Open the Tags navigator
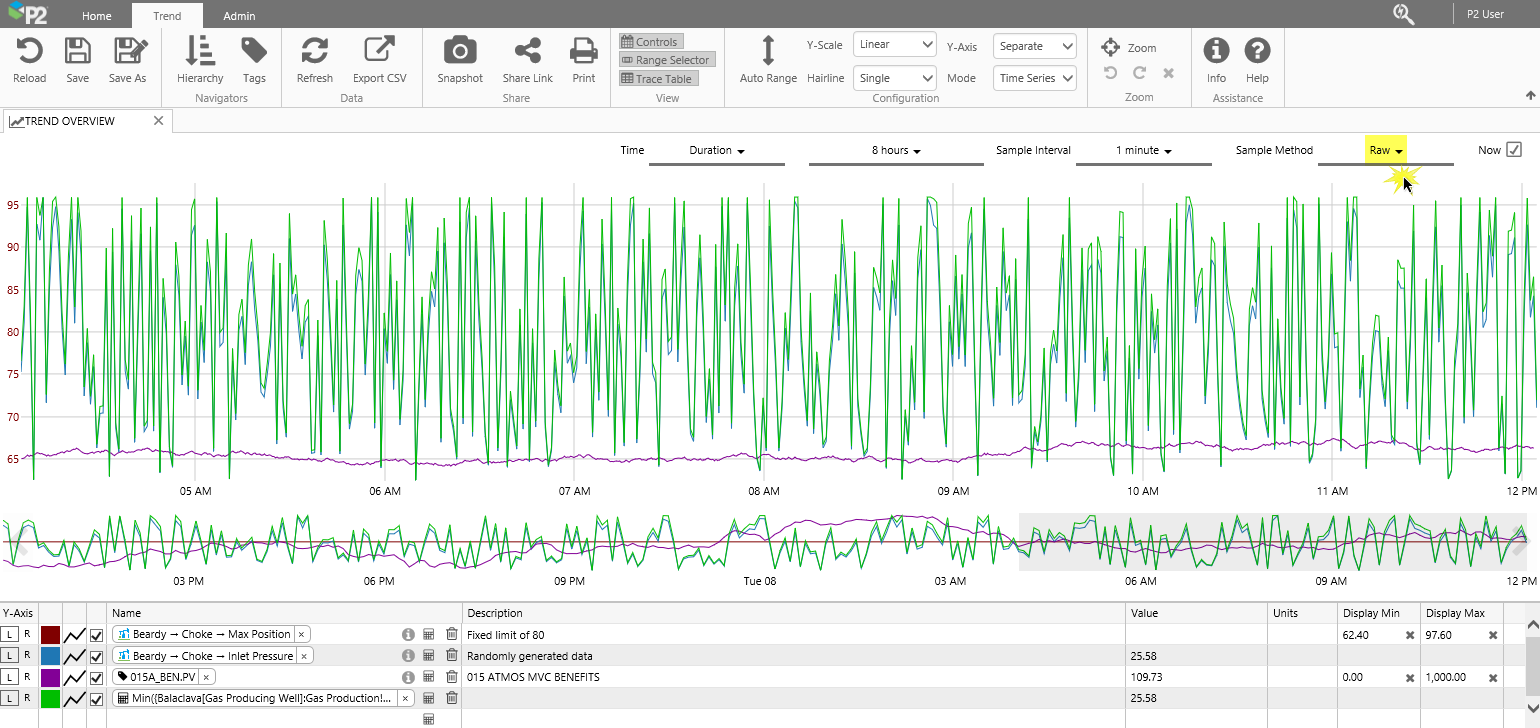 pyautogui.click(x=254, y=51)
